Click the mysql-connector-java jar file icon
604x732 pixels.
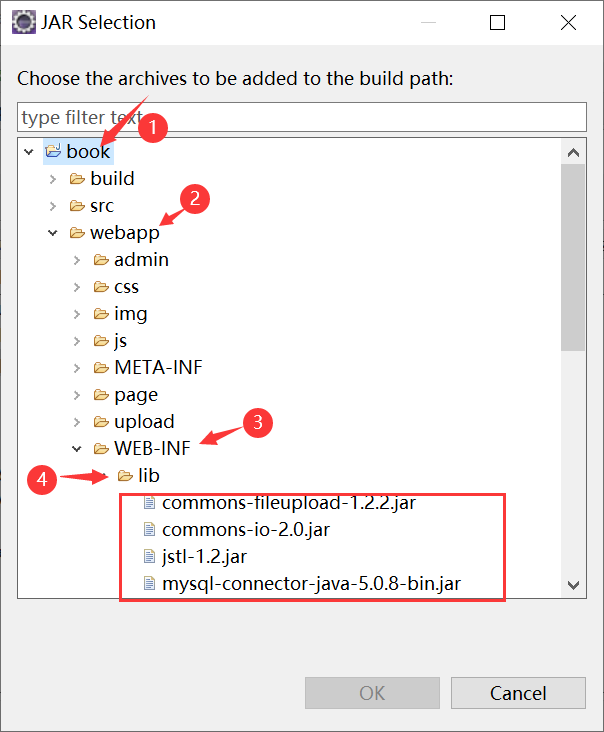pos(150,583)
